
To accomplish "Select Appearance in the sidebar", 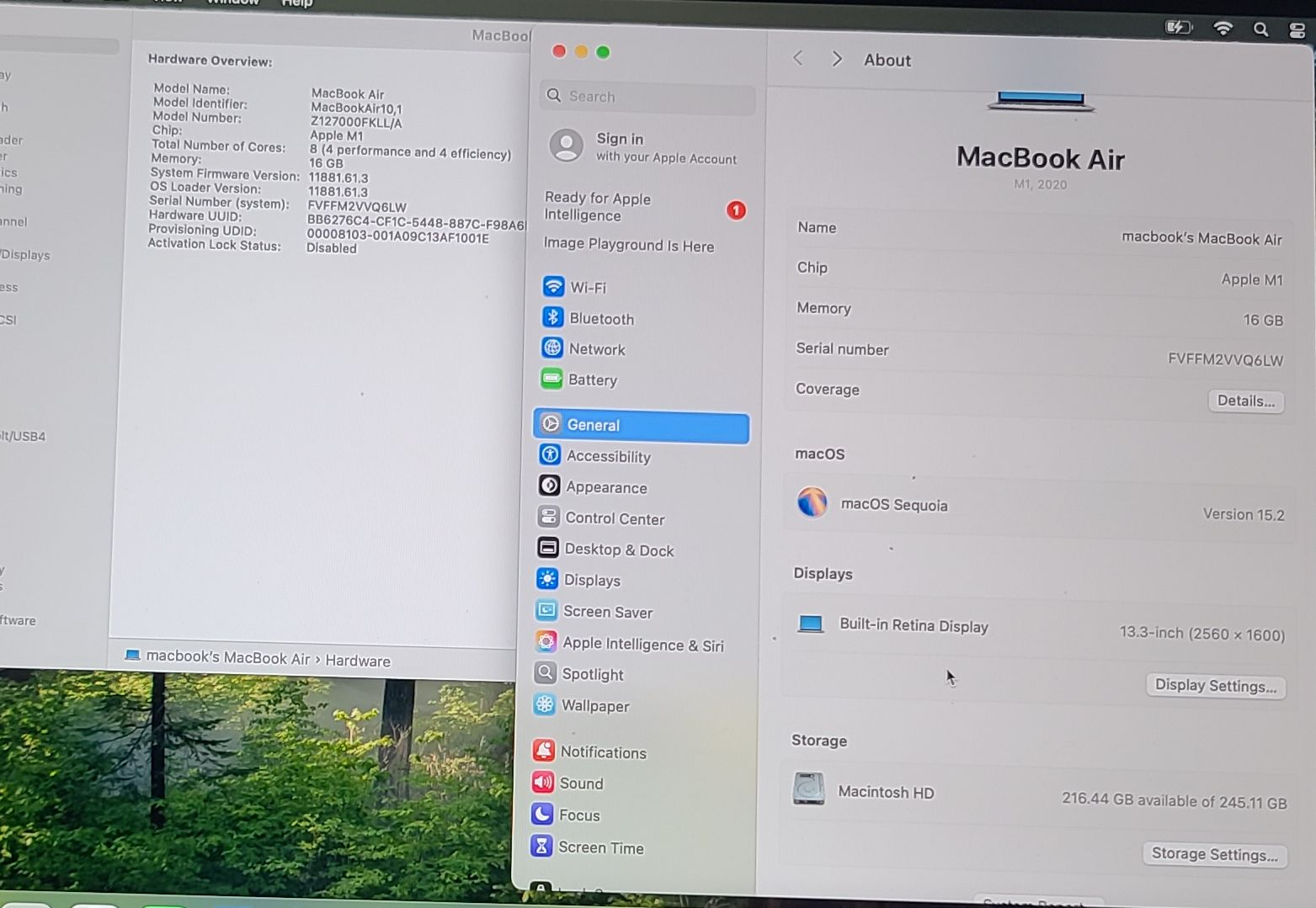I will pos(605,487).
